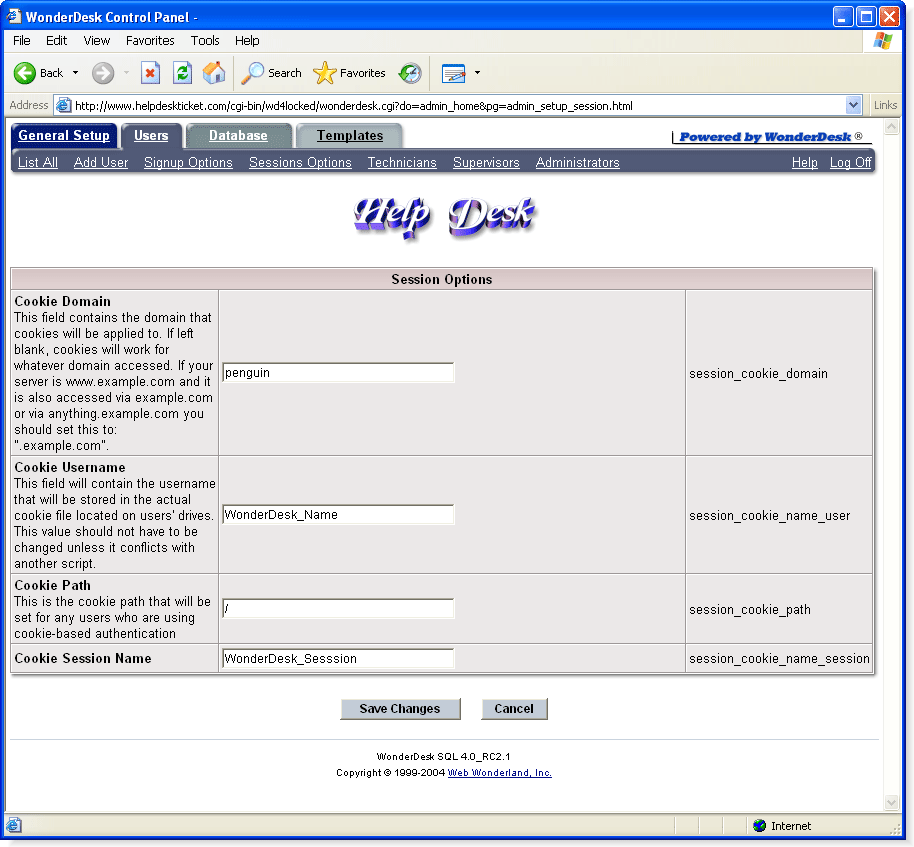Click the Save Changes button
Screen dimensions: 914x847
pyautogui.click(x=400, y=709)
